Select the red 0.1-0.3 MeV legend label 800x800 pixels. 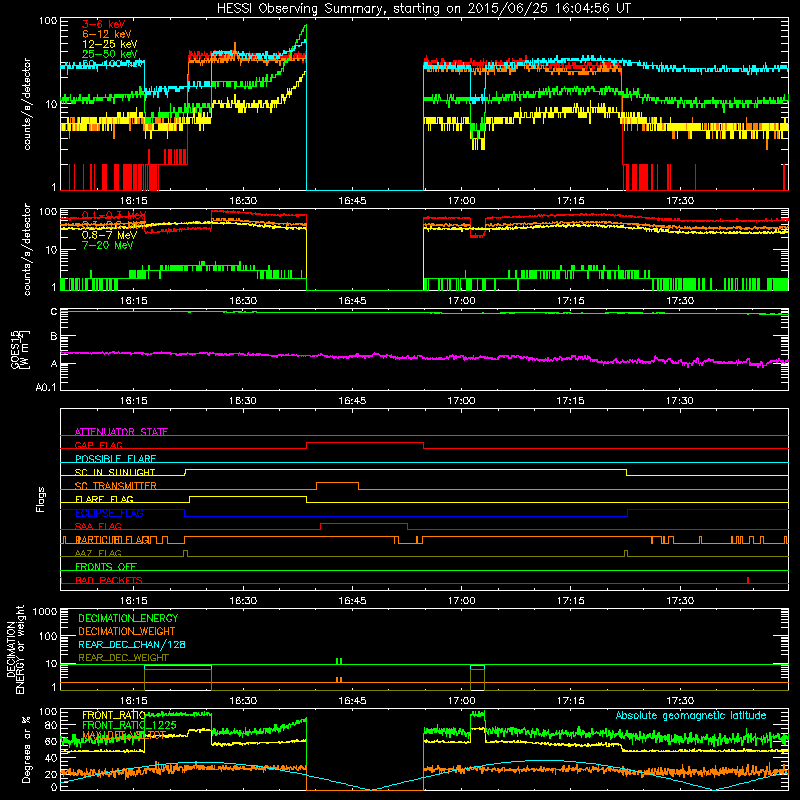point(114,215)
